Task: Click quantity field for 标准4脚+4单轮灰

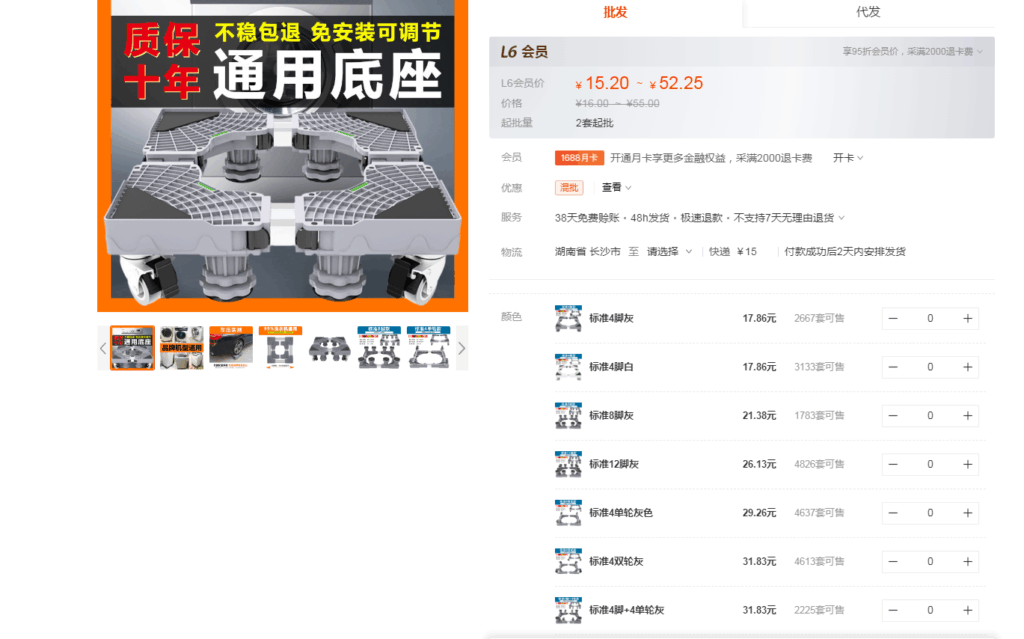Action: (930, 610)
